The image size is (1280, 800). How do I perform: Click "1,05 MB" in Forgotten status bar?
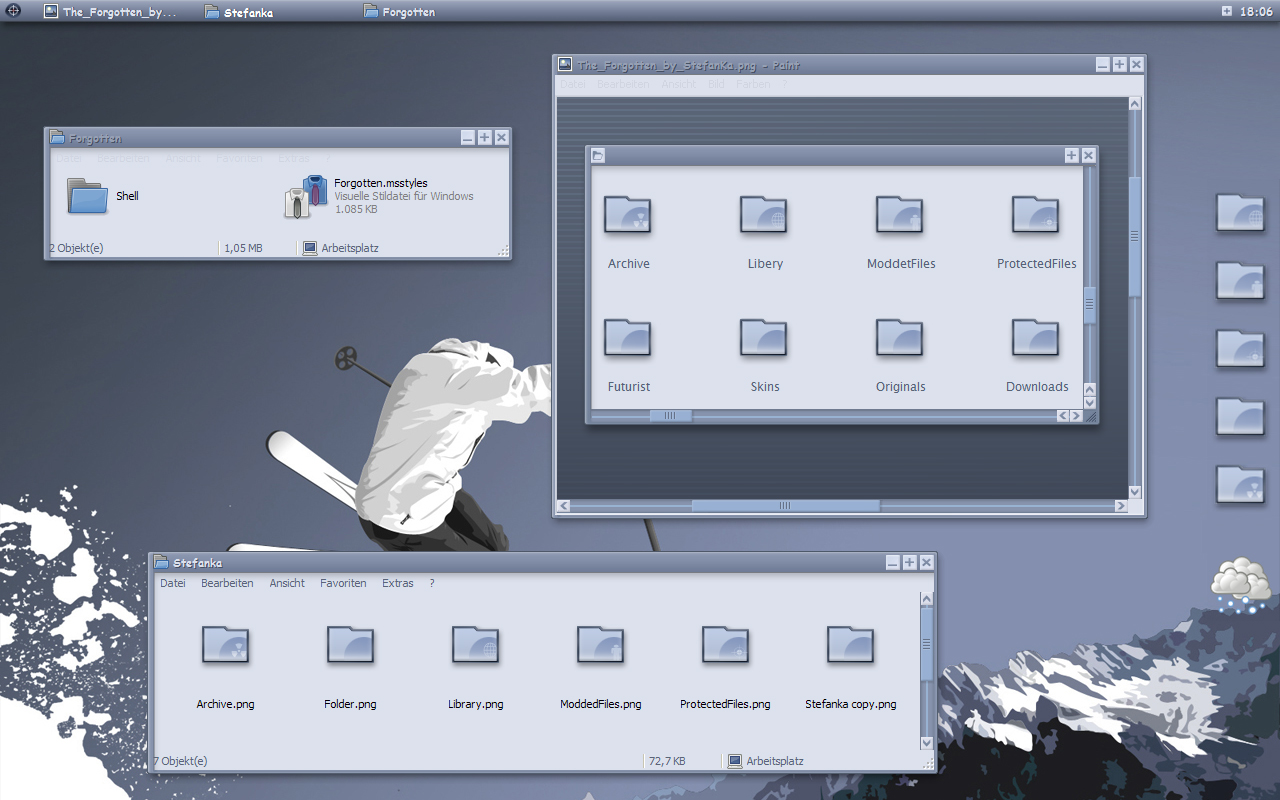pyautogui.click(x=243, y=248)
